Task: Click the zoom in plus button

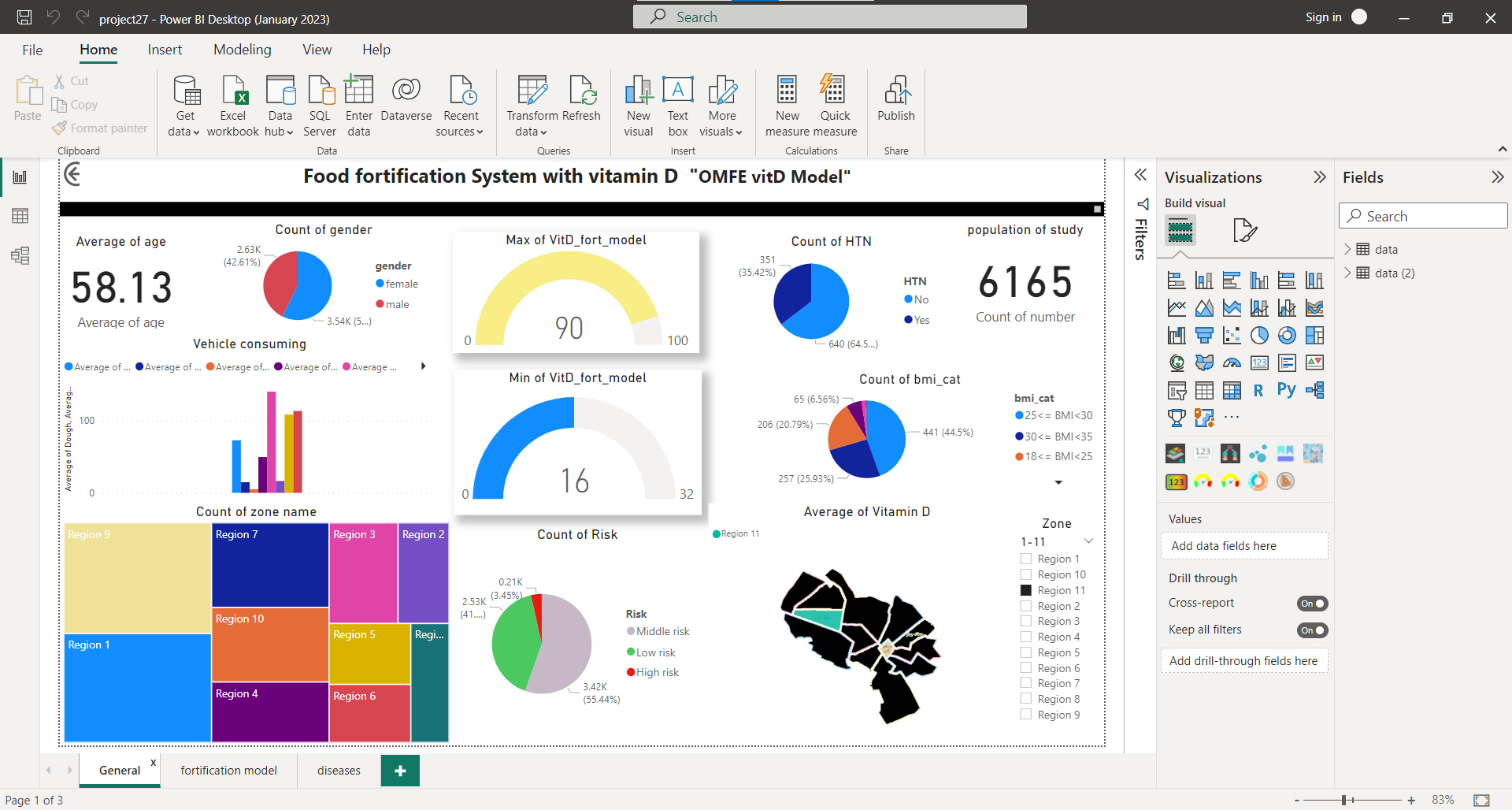Action: 1411,800
